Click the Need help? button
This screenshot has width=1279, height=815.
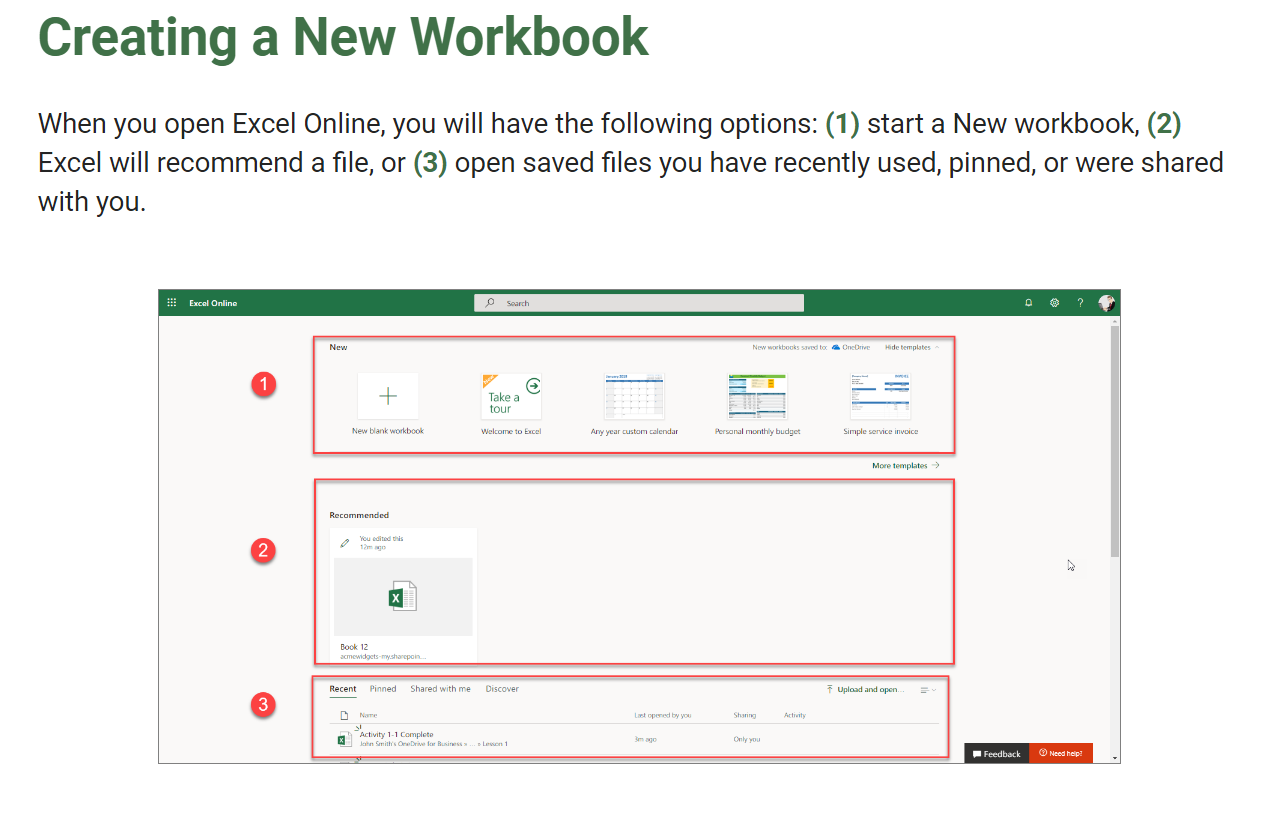click(x=1061, y=754)
